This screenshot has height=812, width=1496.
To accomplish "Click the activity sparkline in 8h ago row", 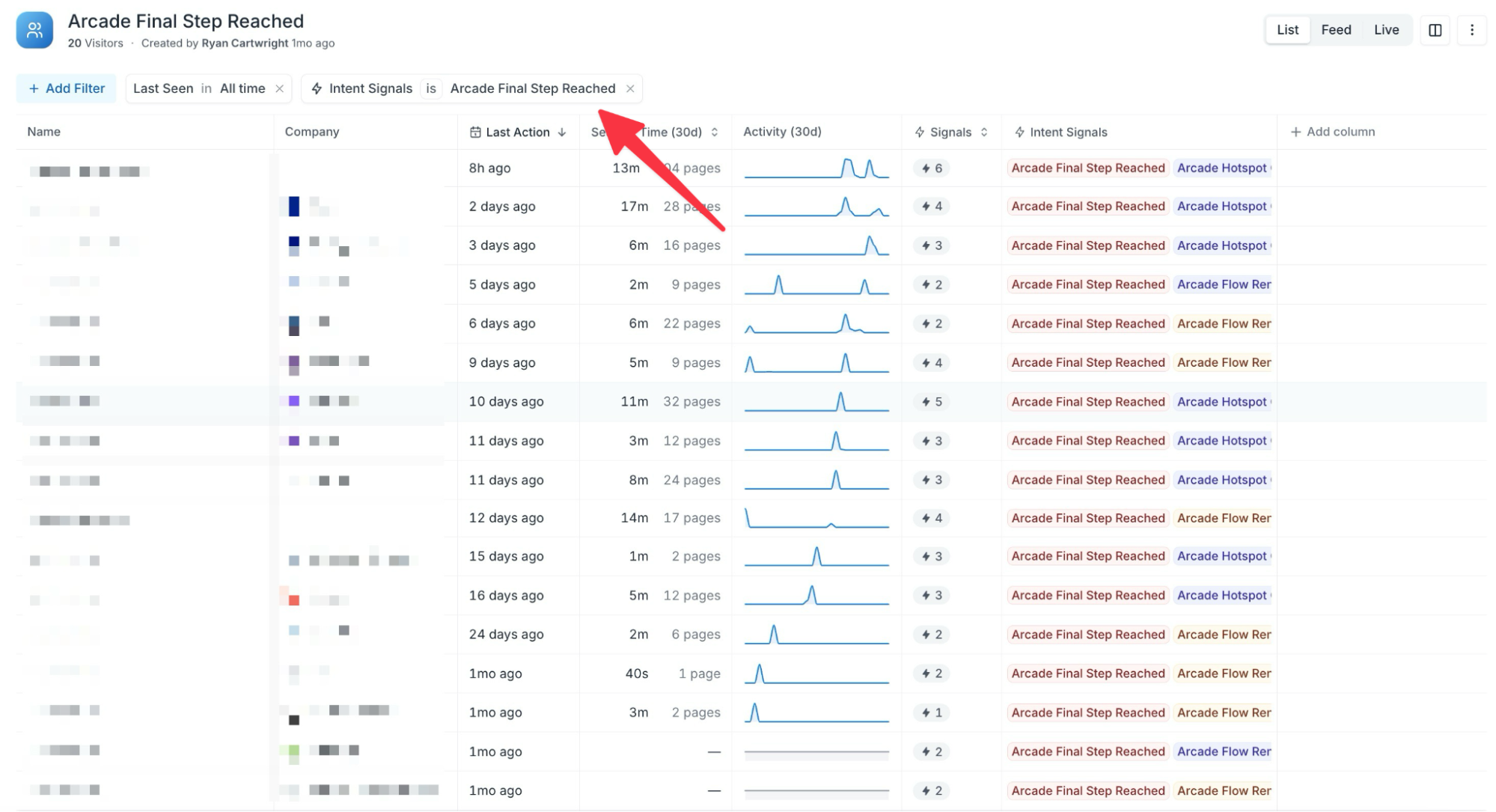I will click(816, 168).
